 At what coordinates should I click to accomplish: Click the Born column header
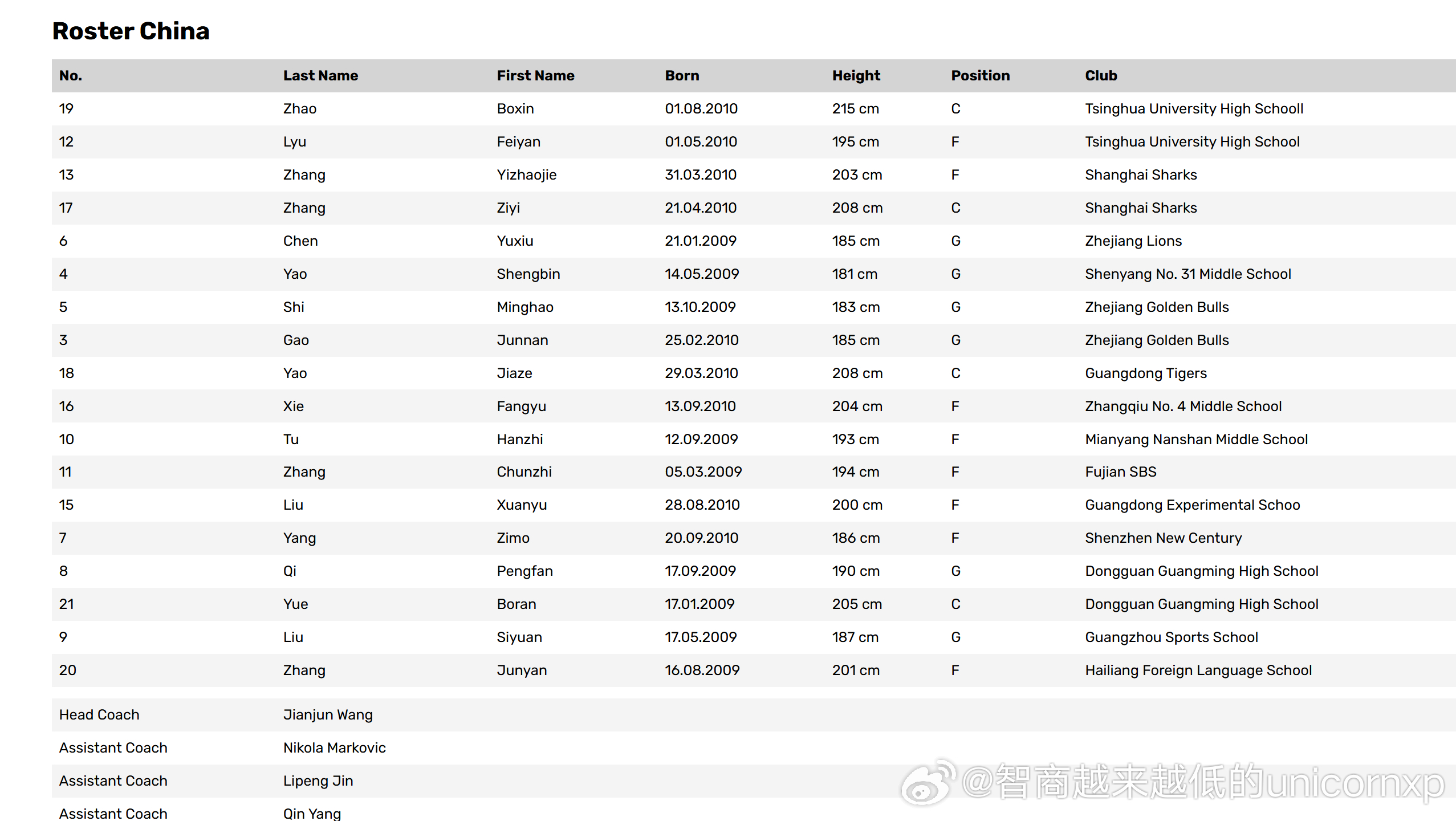tap(682, 75)
